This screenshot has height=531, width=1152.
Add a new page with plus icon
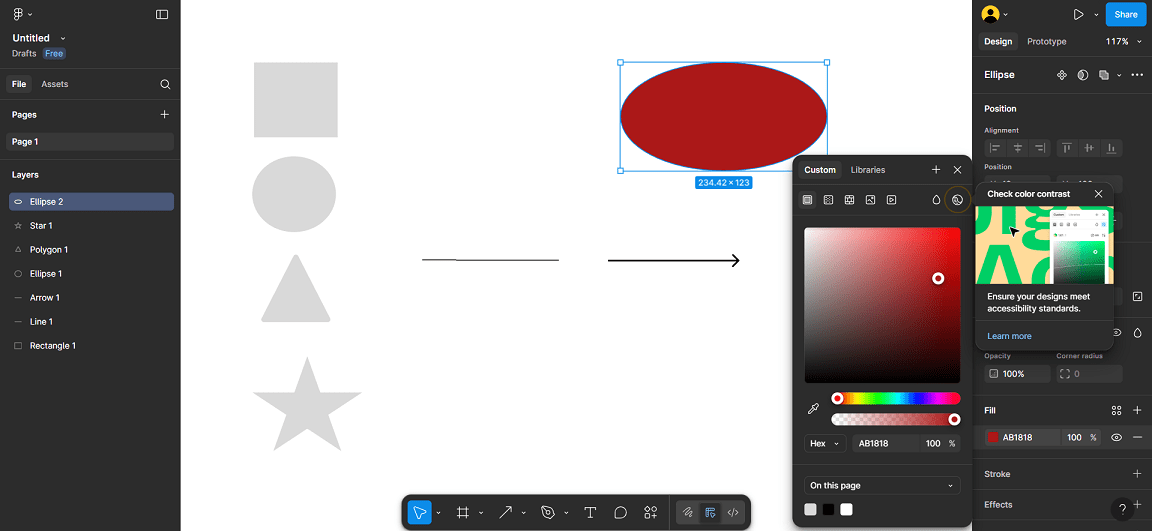tap(165, 115)
